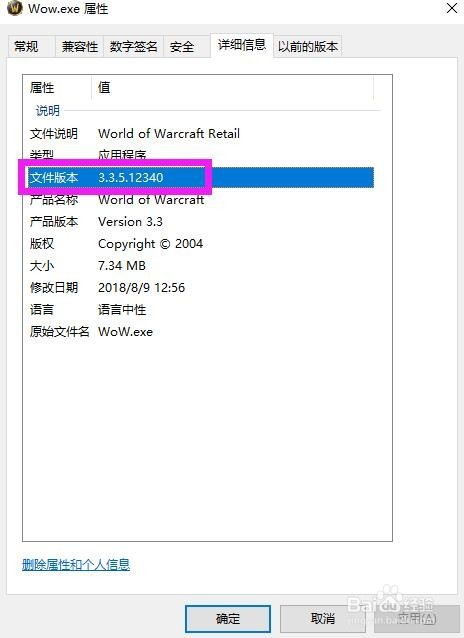Image resolution: width=464 pixels, height=638 pixels.
Task: Open 删除属性和个人信息 link
Action: pyautogui.click(x=76, y=564)
